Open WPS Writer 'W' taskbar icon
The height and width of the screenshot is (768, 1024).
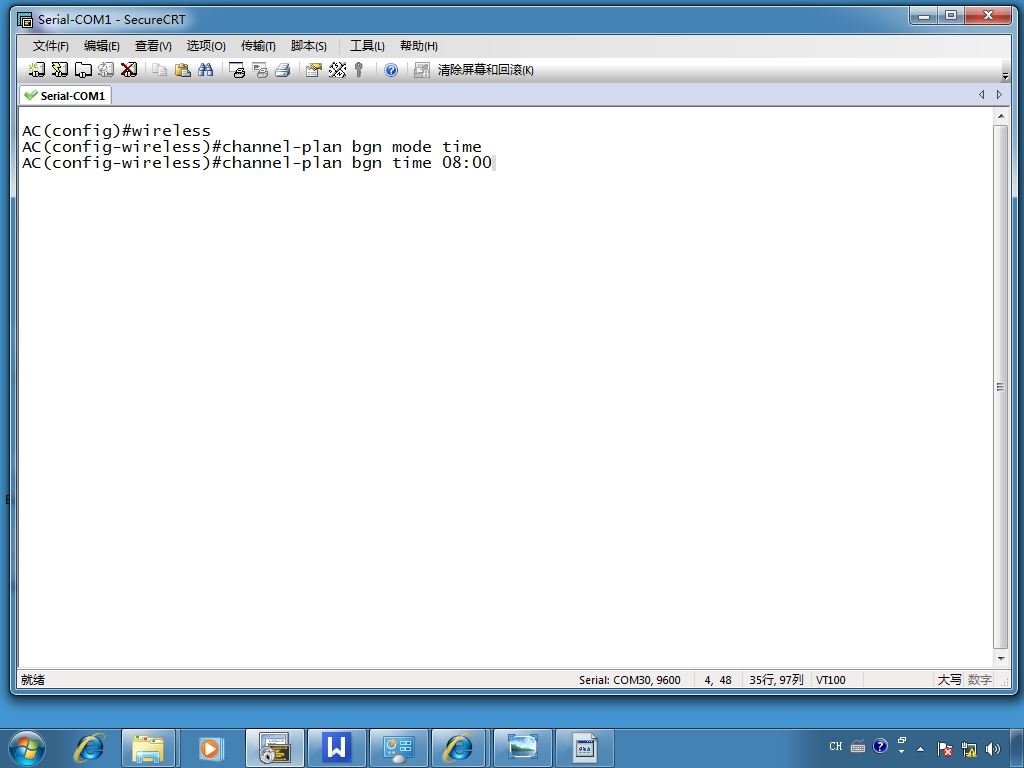(336, 748)
